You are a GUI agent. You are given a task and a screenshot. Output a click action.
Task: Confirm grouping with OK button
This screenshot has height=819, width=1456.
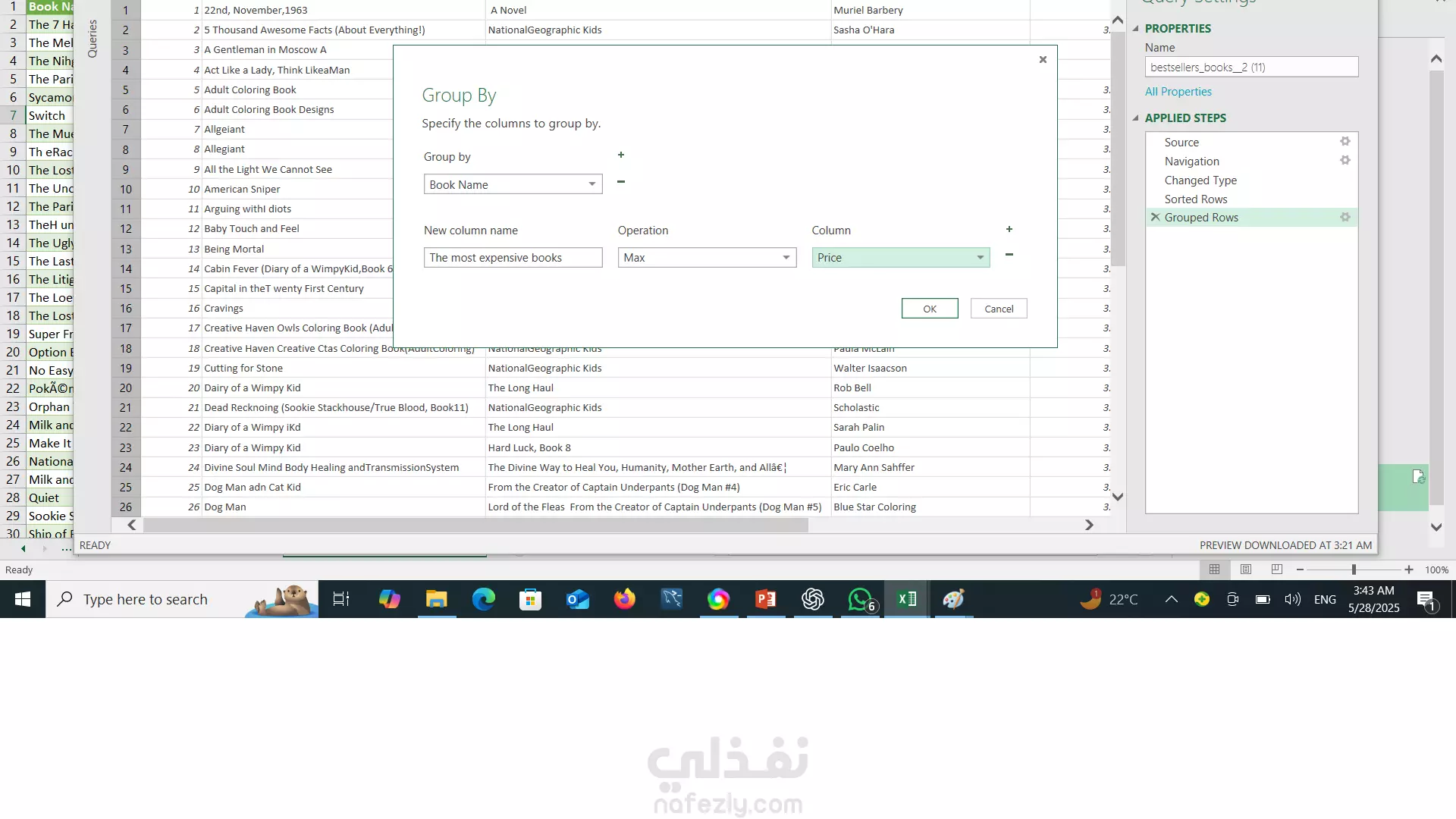tap(930, 309)
